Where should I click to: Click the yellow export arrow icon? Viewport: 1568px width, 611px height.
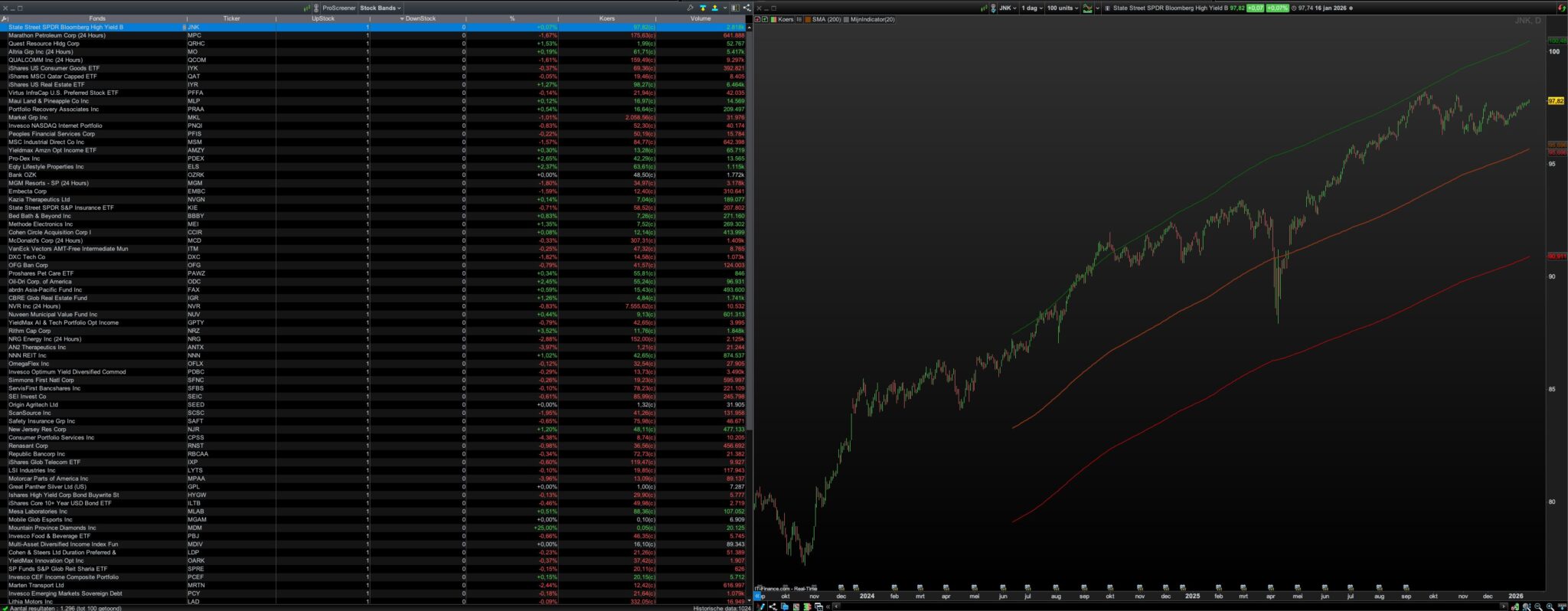714,8
